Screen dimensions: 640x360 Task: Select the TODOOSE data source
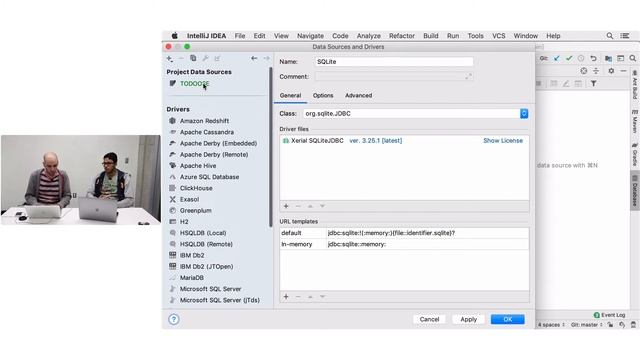tap(194, 83)
